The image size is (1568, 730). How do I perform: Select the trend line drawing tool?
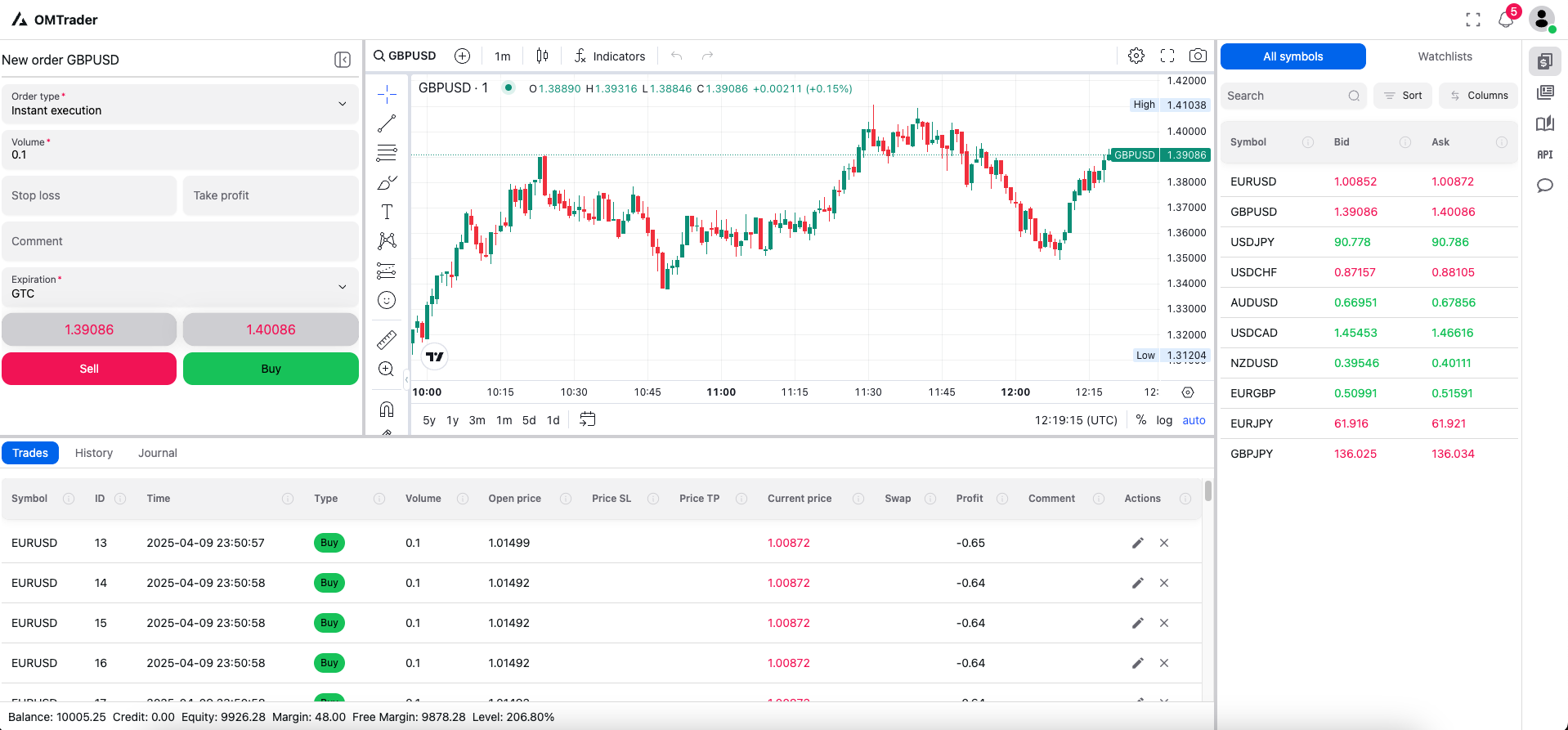click(x=387, y=123)
